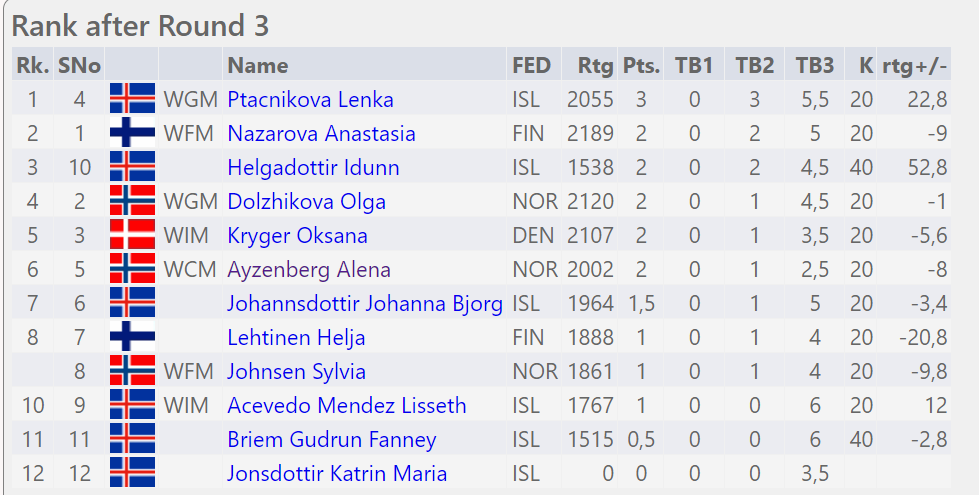Click the Norway flag beside Ayzenberg Alena
The width and height of the screenshot is (979, 495).
tap(132, 269)
